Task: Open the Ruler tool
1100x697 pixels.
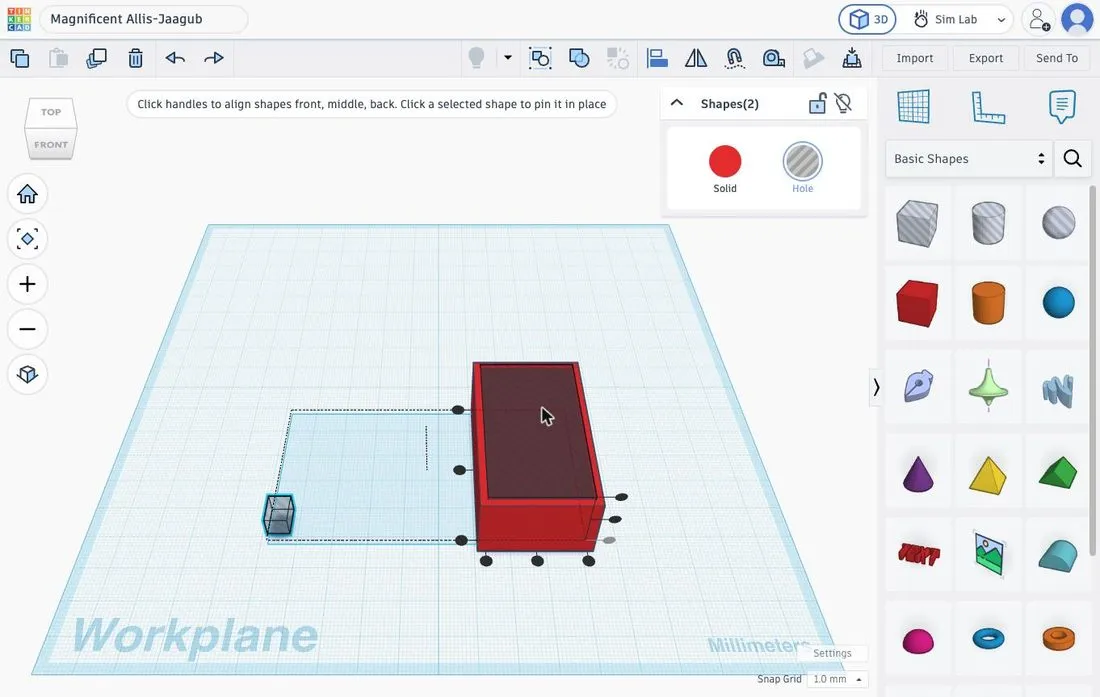Action: tap(988, 107)
